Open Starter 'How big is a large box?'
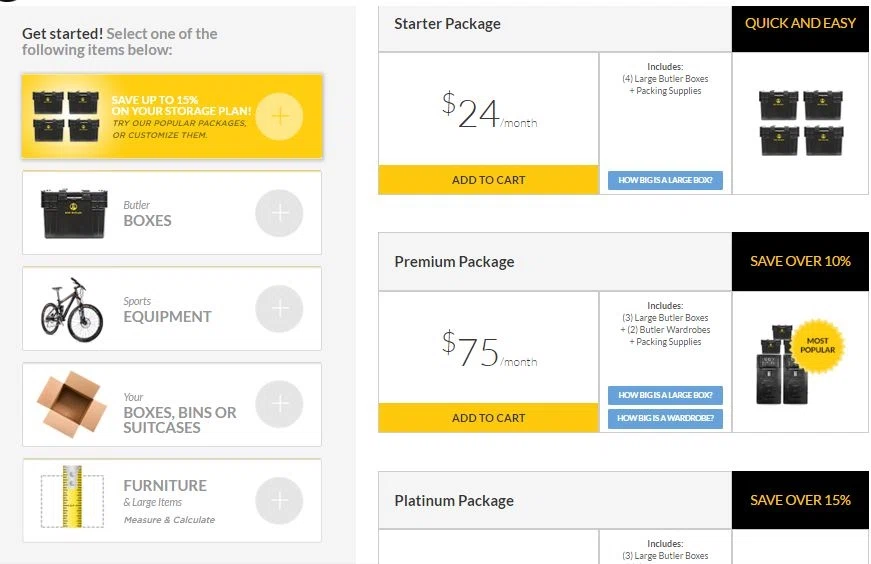The height and width of the screenshot is (564, 871). point(665,180)
